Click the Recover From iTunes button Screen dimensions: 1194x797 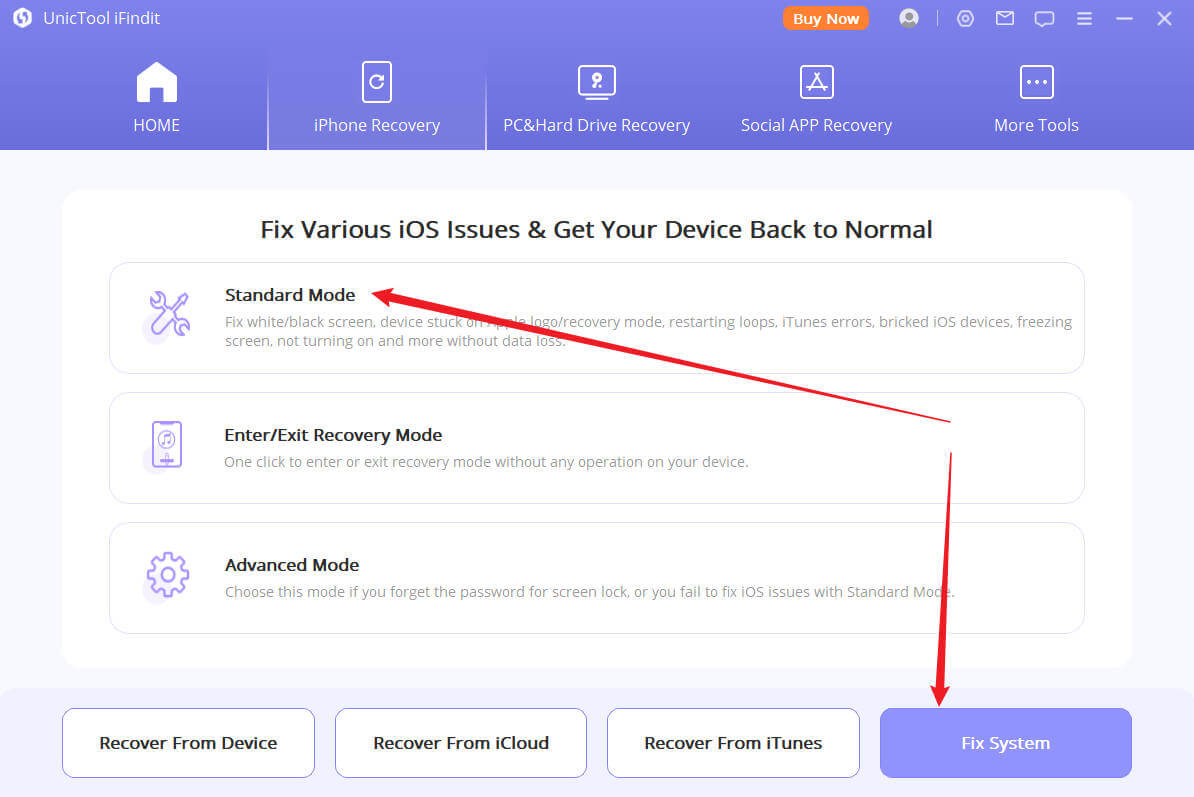point(733,743)
